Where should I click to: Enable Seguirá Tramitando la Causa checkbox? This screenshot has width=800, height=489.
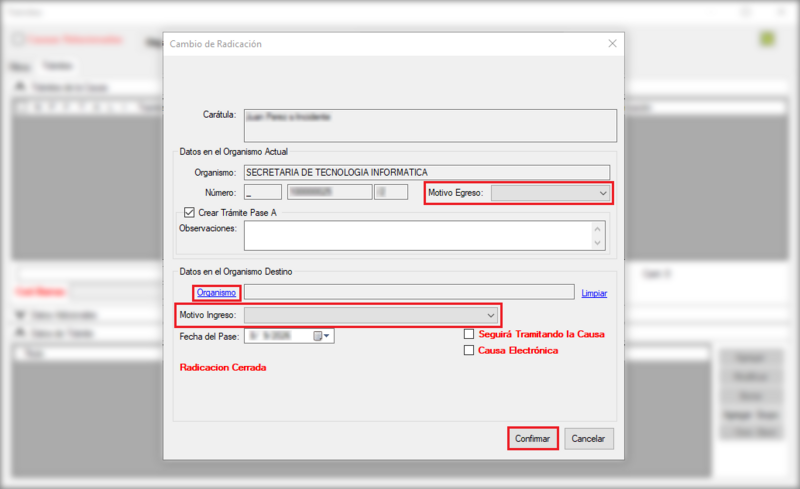pos(469,334)
